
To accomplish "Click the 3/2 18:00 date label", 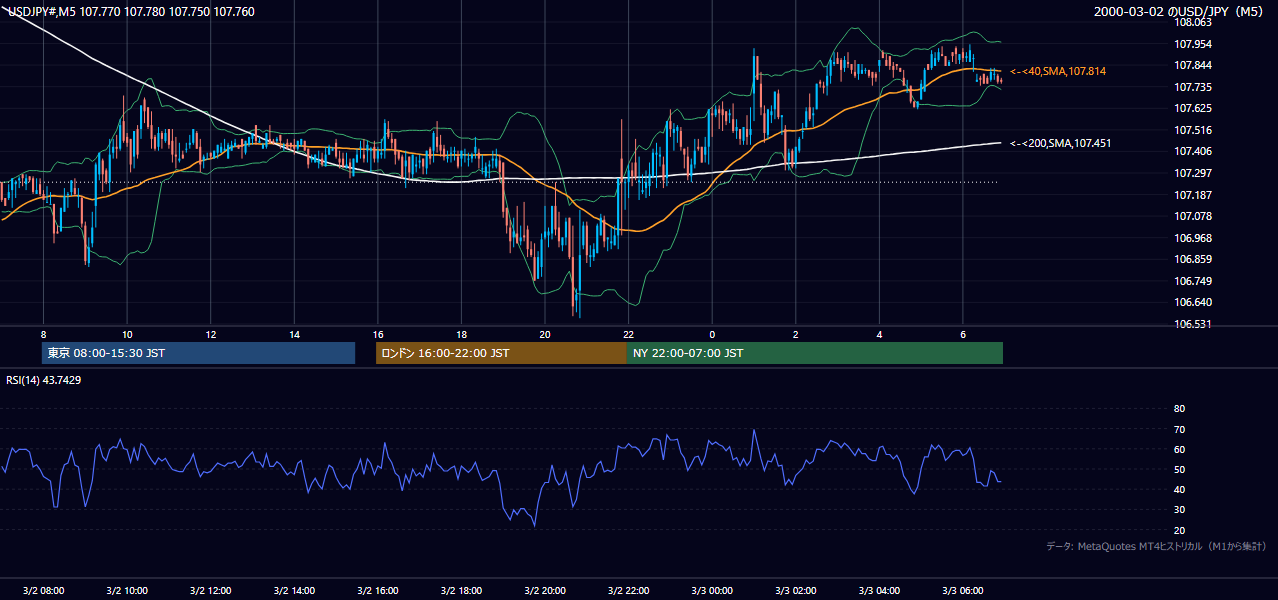I will point(461,590).
